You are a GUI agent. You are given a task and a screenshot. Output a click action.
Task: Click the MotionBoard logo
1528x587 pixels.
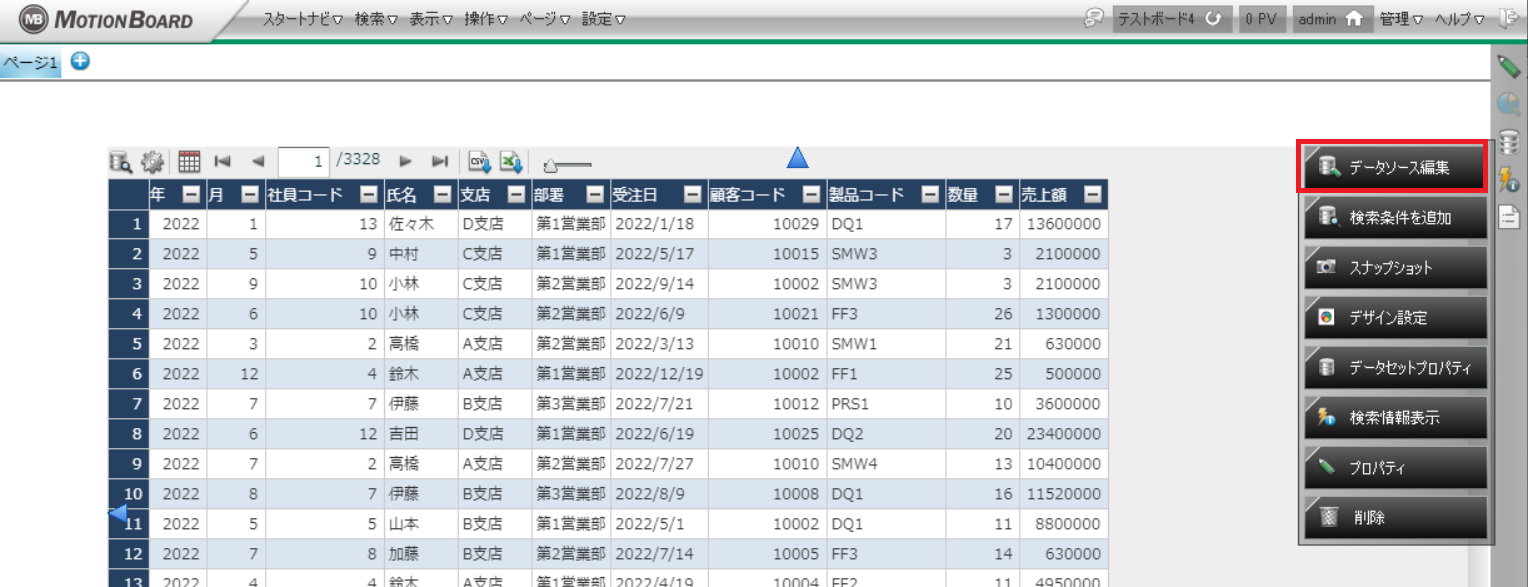(107, 20)
